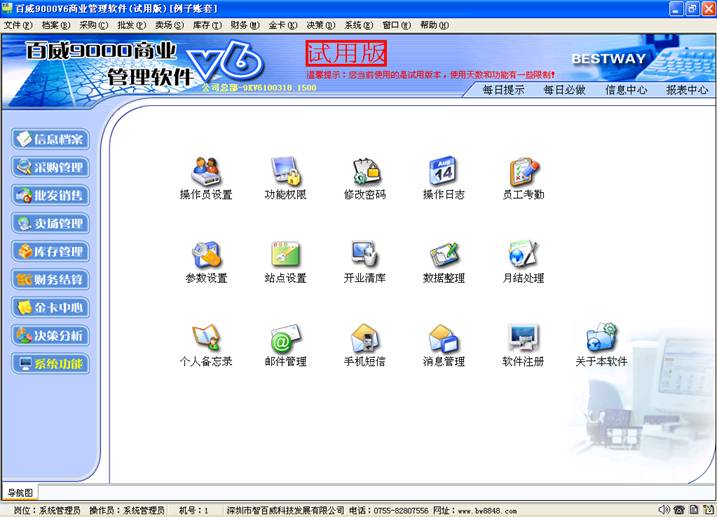Select 决策分析 sidebar button
This screenshot has width=717, height=517.
point(50,336)
